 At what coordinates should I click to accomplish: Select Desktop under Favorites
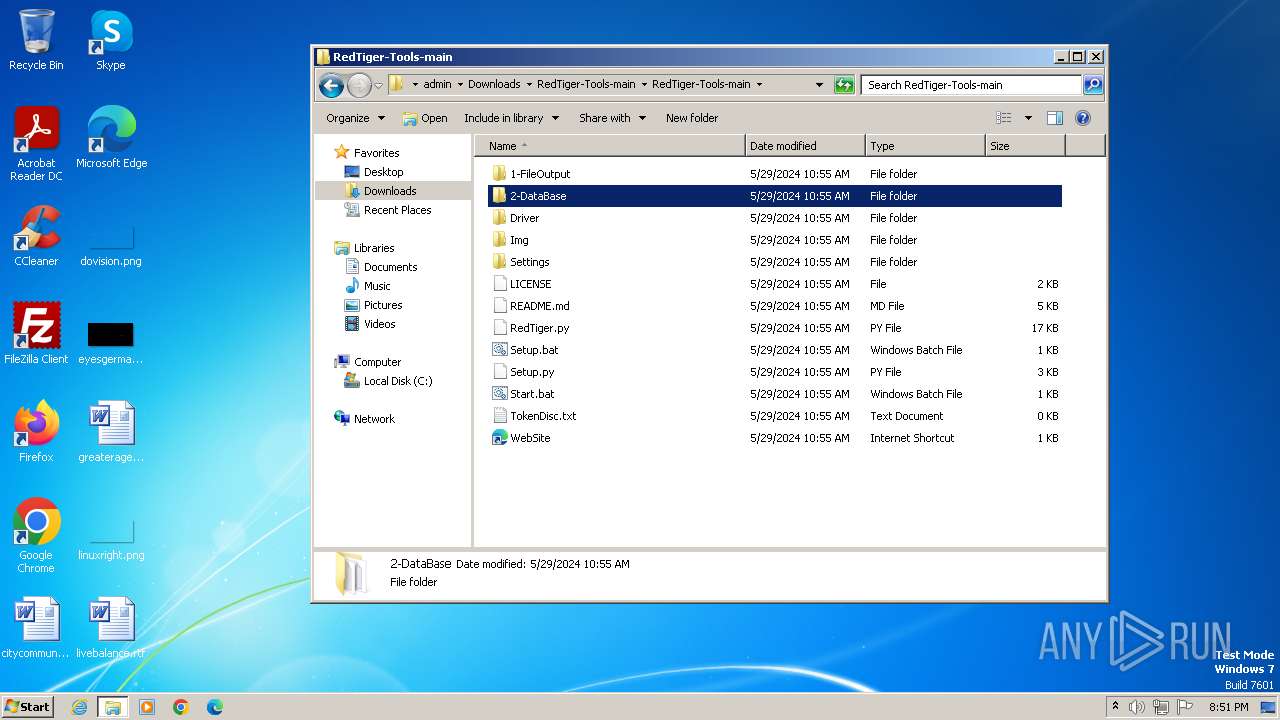point(383,172)
